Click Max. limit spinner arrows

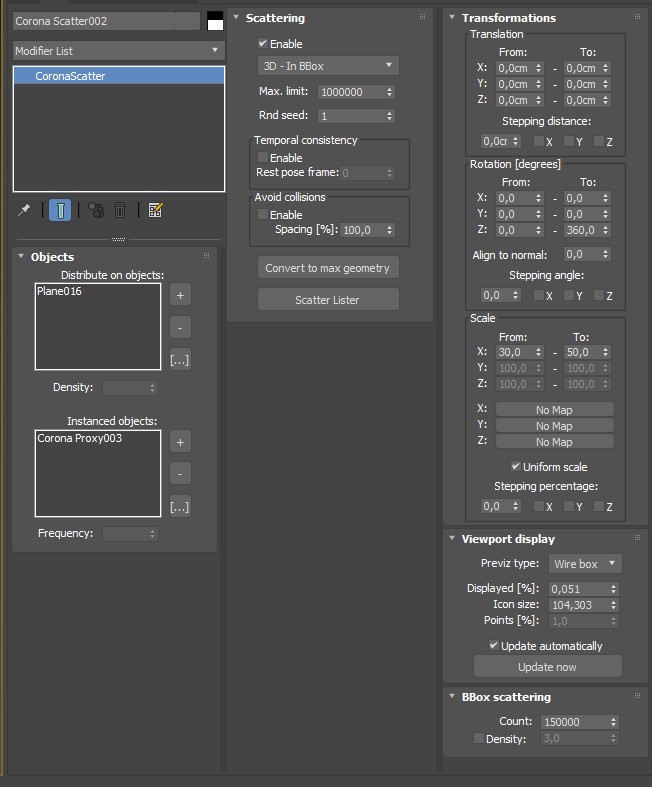(x=389, y=92)
